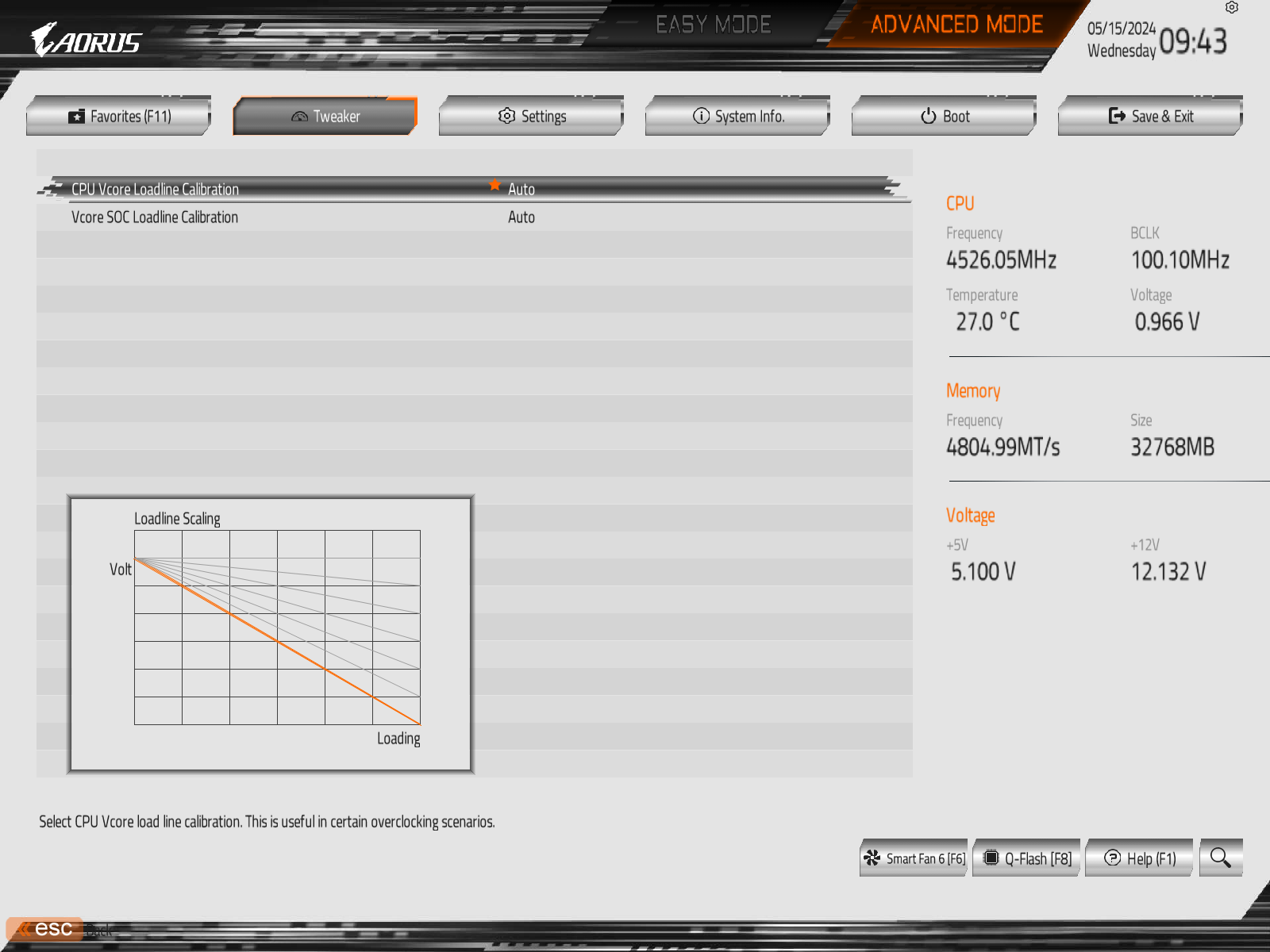Screen dimensions: 1270x952
Task: Click the Loadline Scaling graph
Action: coord(277,628)
